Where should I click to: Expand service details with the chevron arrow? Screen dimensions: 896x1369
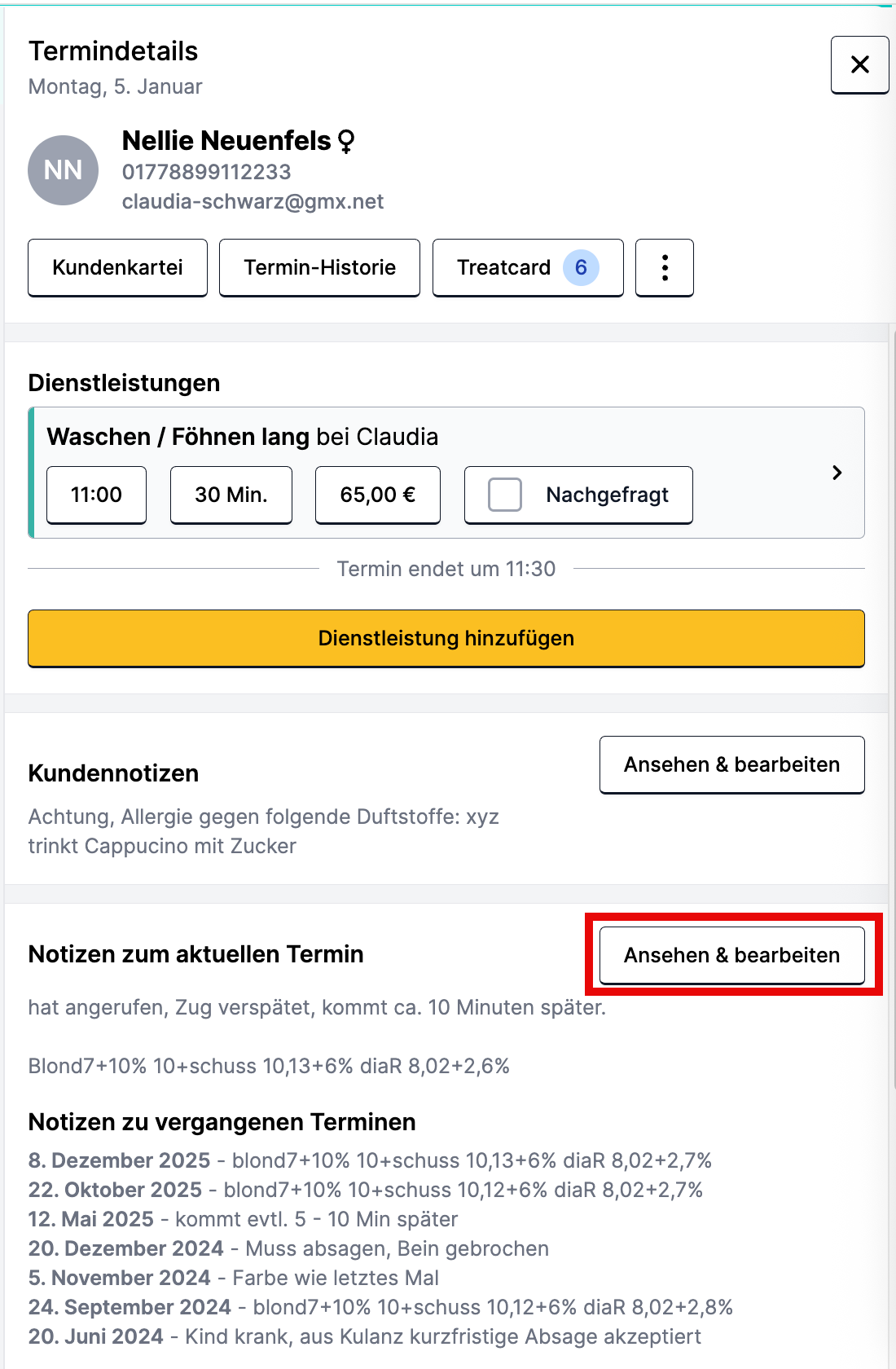pyautogui.click(x=837, y=473)
